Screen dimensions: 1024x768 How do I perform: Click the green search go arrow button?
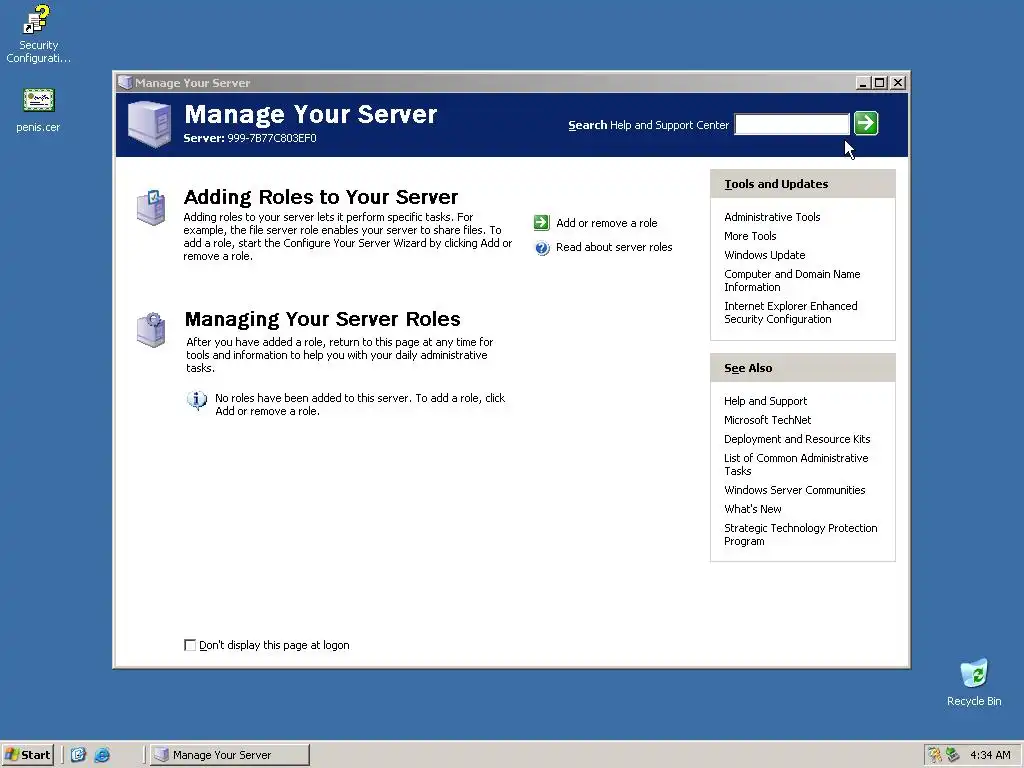866,123
